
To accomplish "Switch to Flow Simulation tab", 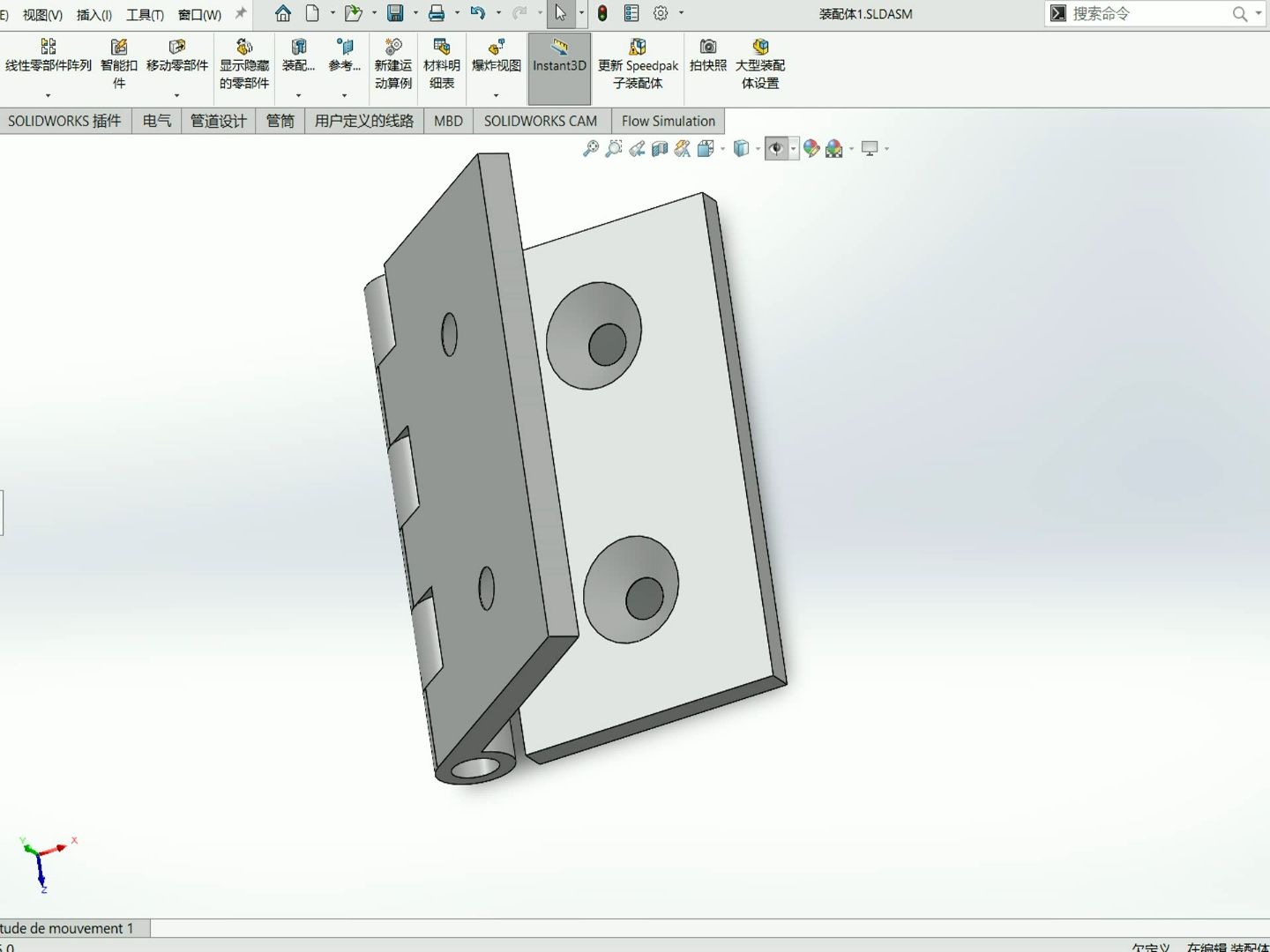I will pyautogui.click(x=669, y=121).
